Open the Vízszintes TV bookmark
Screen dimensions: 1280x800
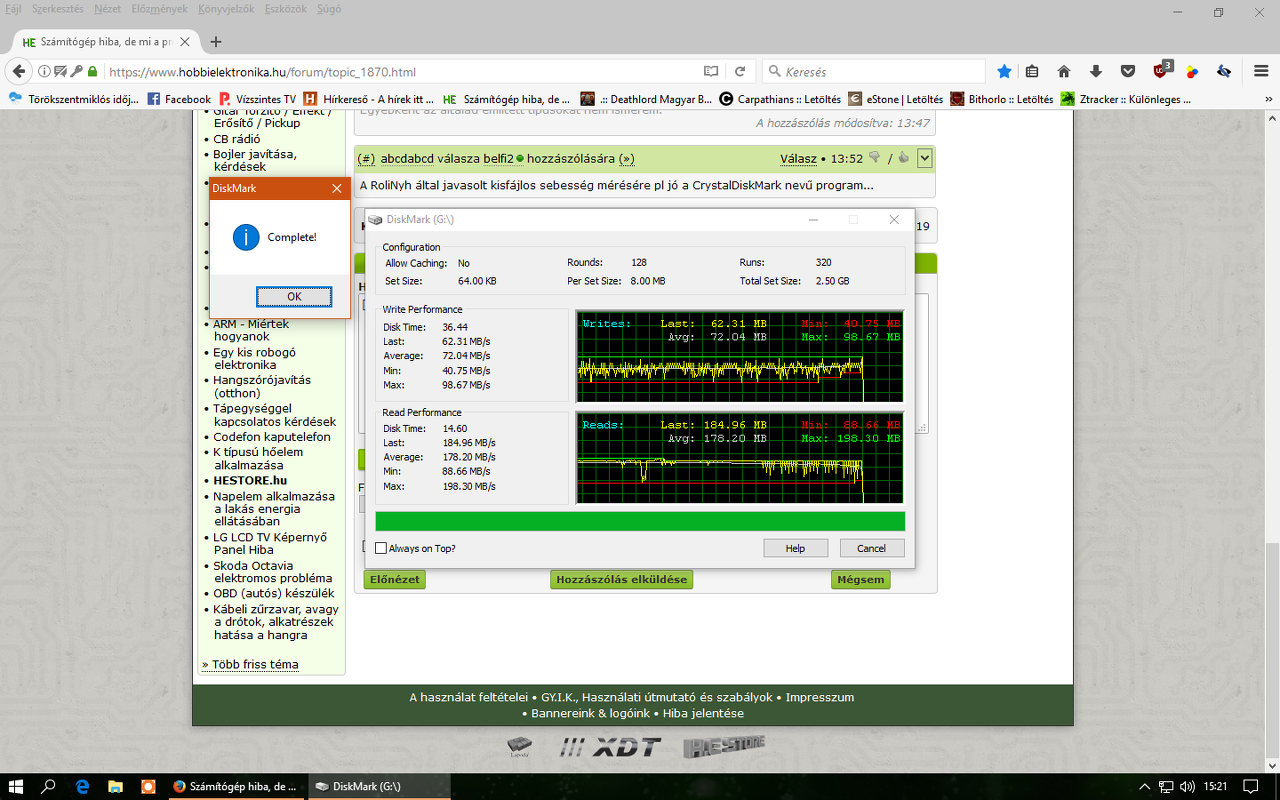257,99
